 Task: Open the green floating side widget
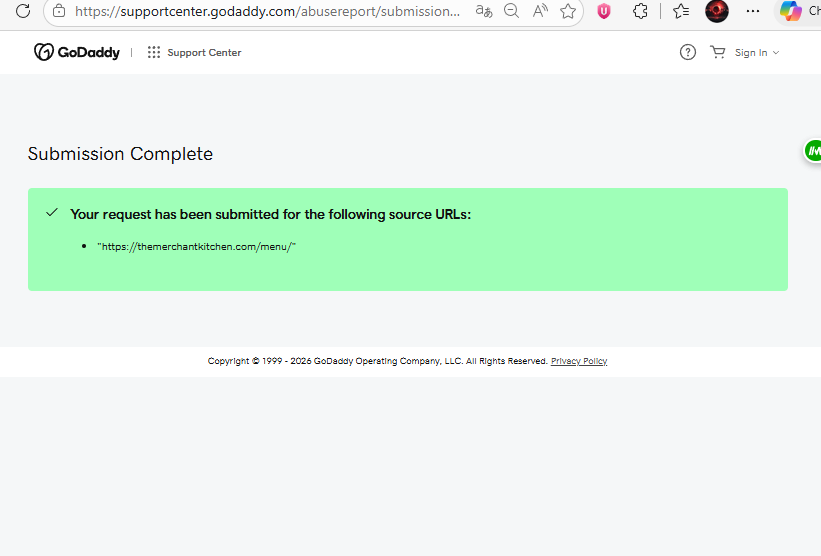pos(813,151)
